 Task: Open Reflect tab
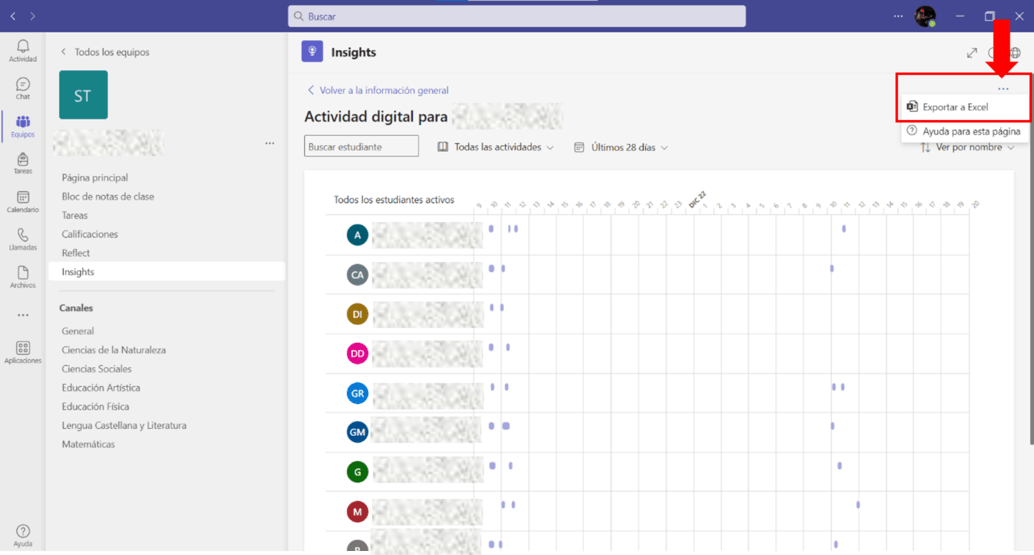[76, 252]
